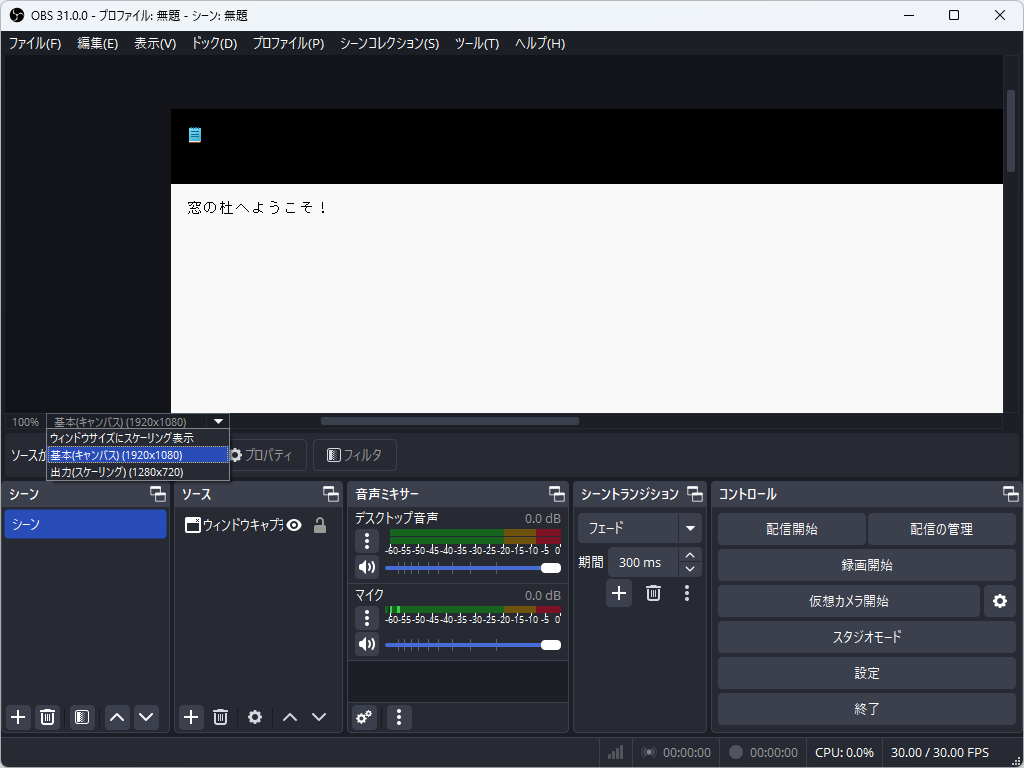This screenshot has width=1024, height=768.
Task: Open scene filters icon in Scenes dock
Action: (82, 717)
